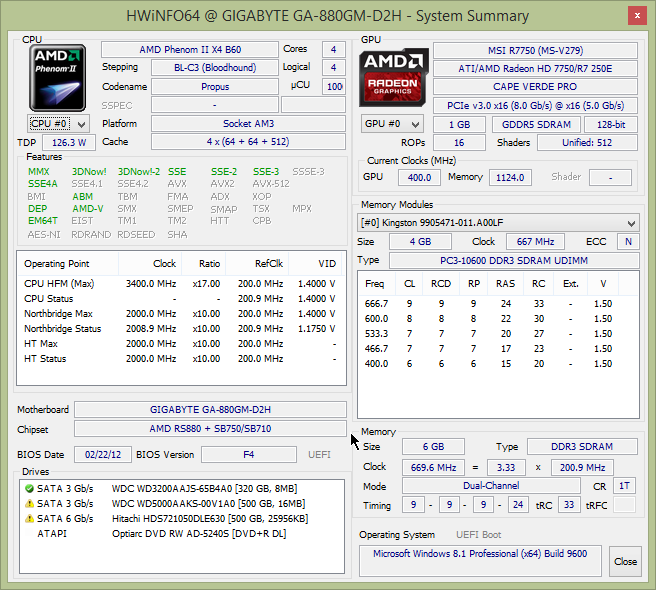
Task: Click the SSE4A feature label
Action: [43, 184]
